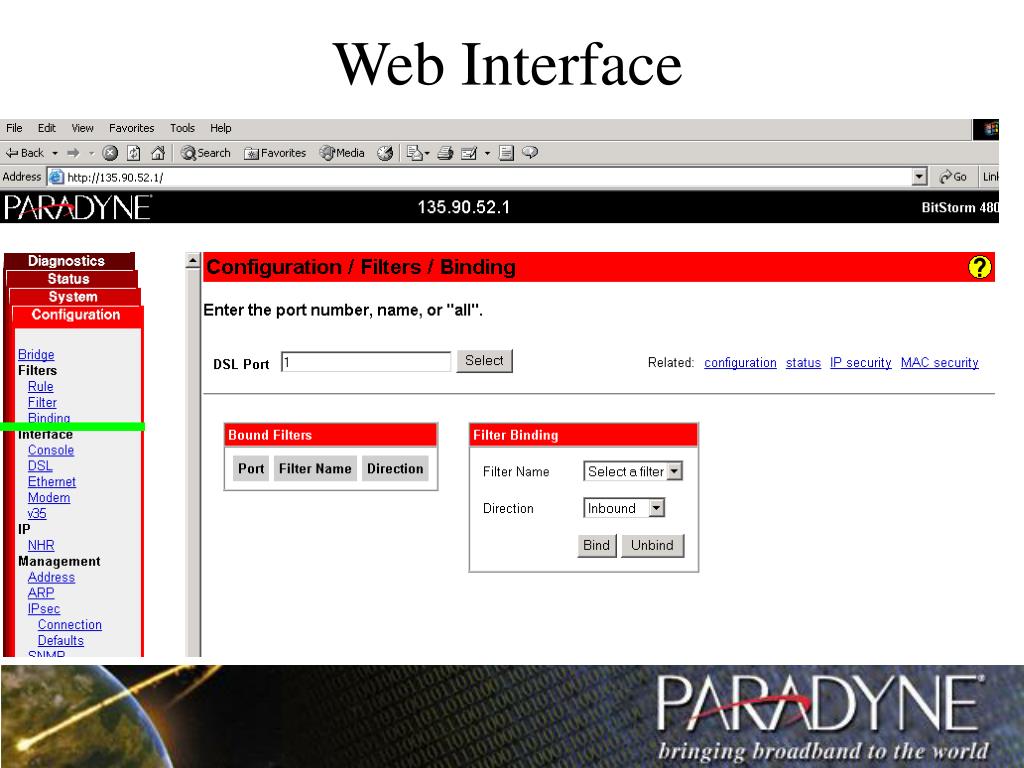Open the Edit button dropdown arrow
Viewport: 1024px width, 768px height.
487,153
